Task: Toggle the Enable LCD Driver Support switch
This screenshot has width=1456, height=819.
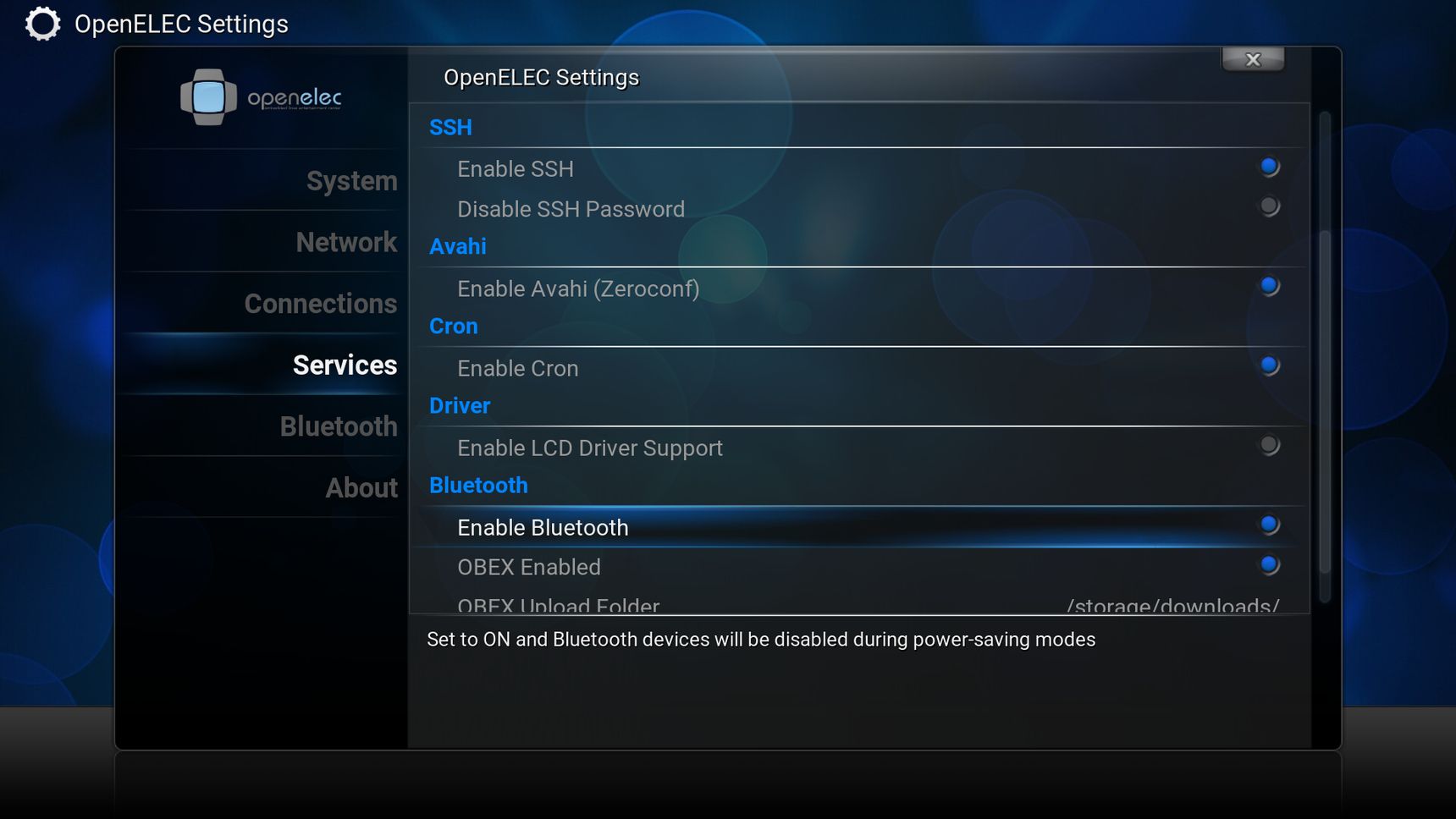Action: (1269, 445)
